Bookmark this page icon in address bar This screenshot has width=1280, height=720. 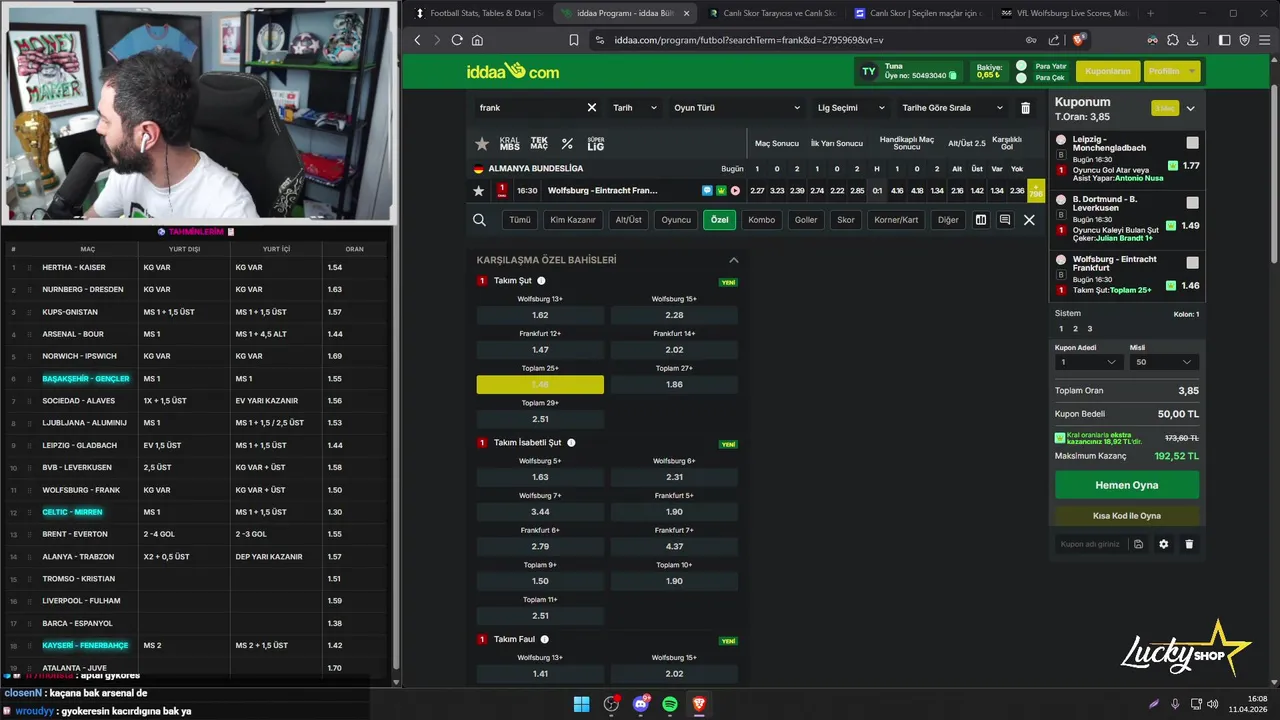tap(574, 40)
